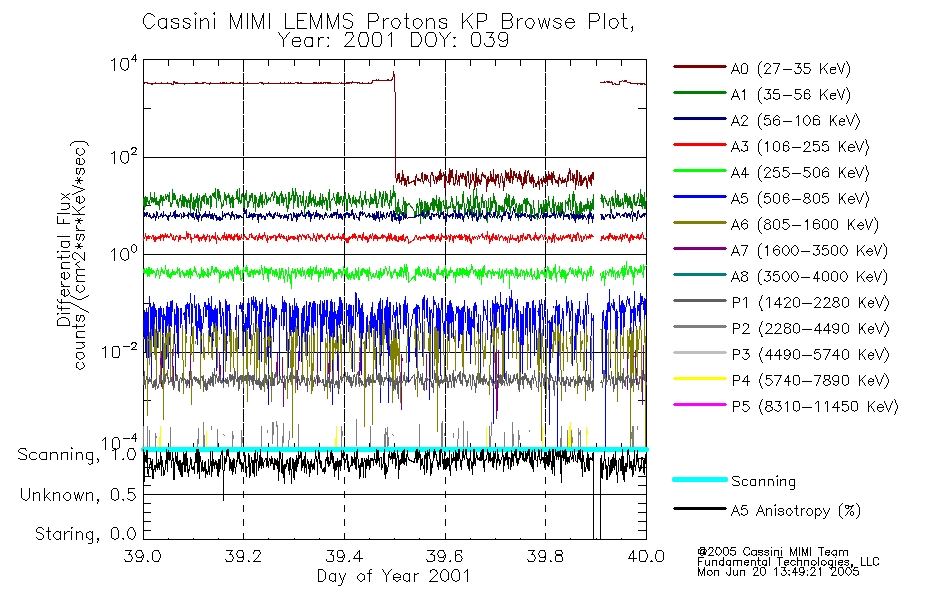Select the A8 (3500-4000 KeV) legend label

pos(809,276)
